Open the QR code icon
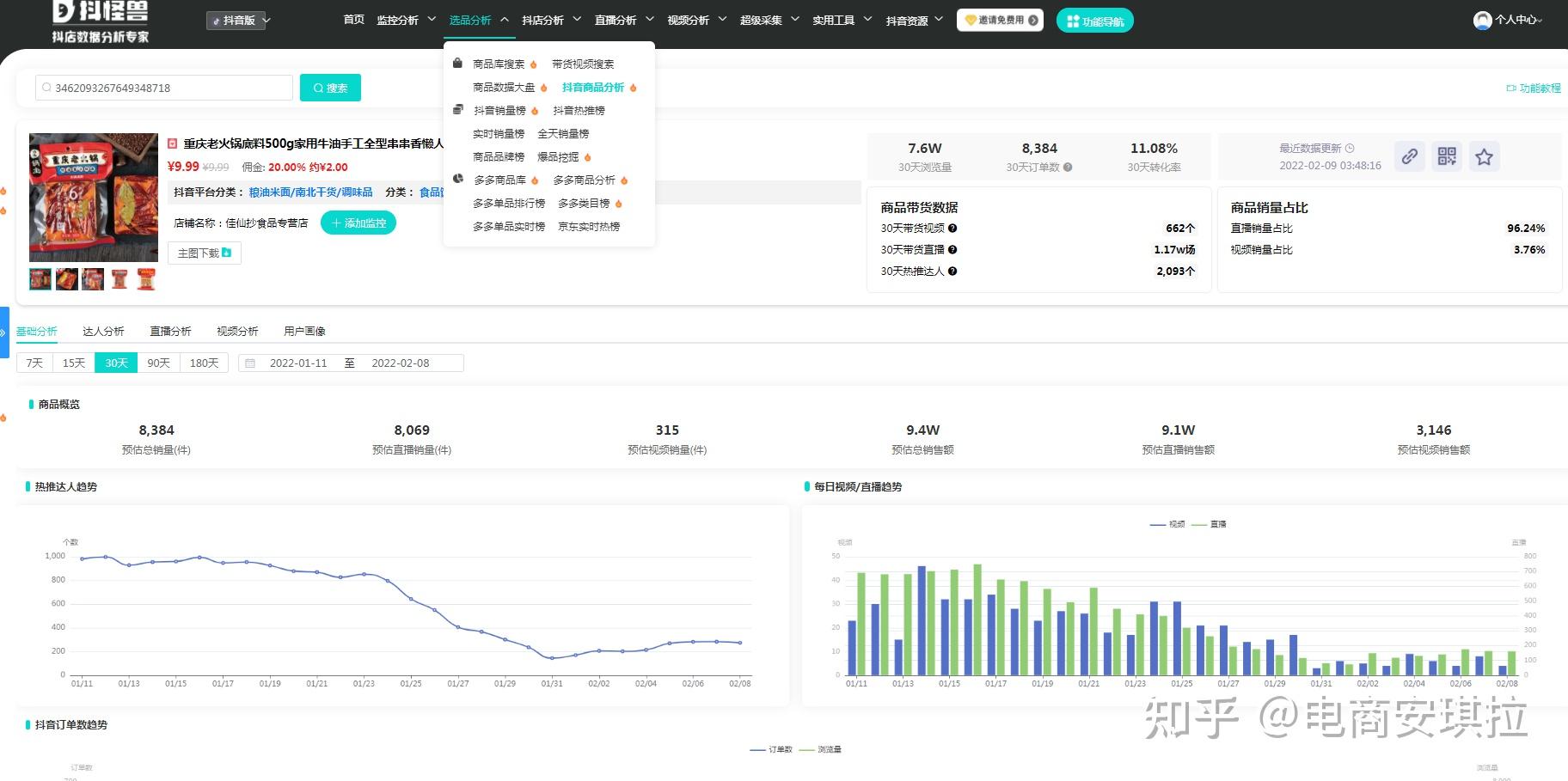The width and height of the screenshot is (1568, 781). [x=1447, y=156]
